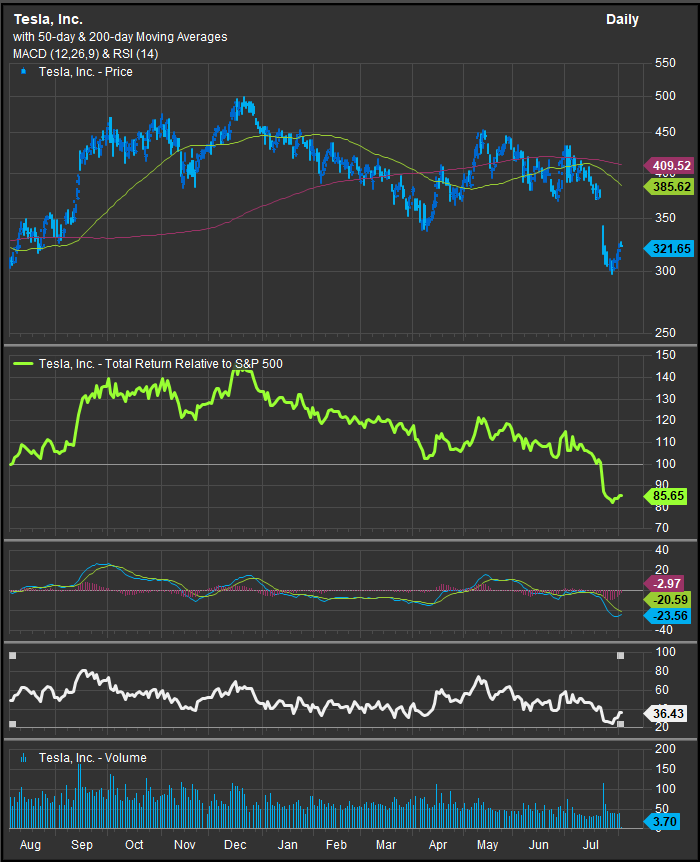Click the Jun month label on the axis

(539, 844)
